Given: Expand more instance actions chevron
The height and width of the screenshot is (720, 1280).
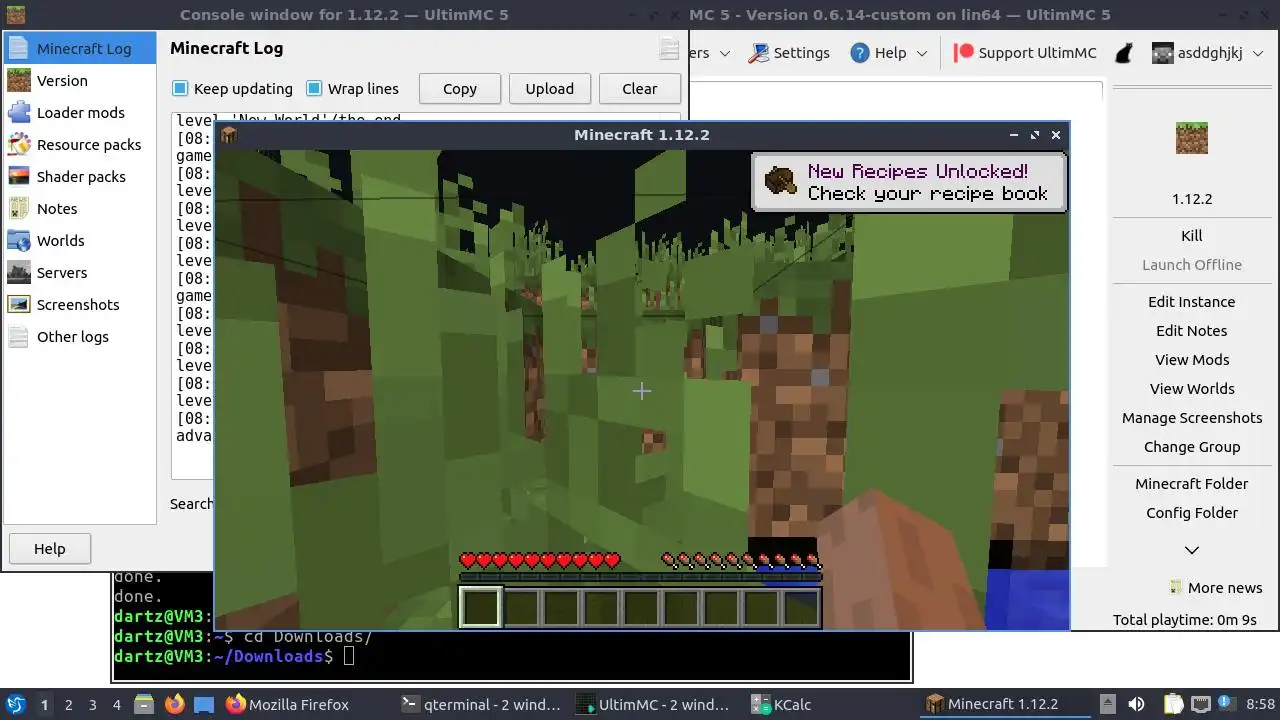Looking at the screenshot, I should (1192, 550).
